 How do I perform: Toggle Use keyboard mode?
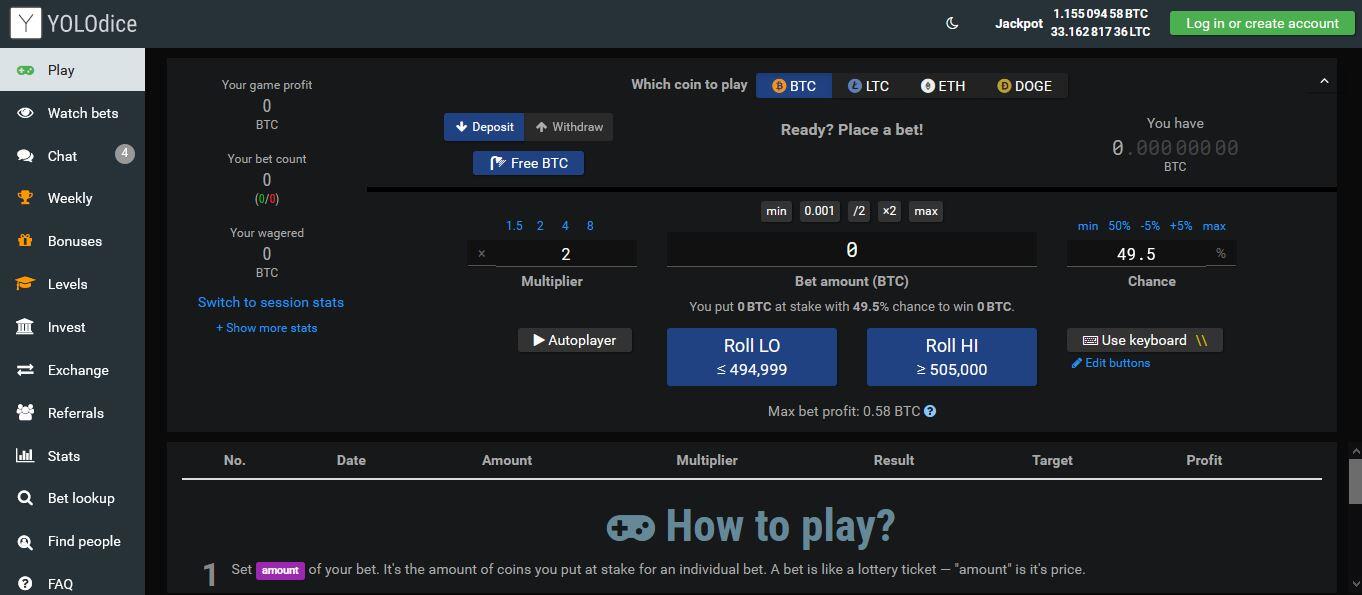[x=1145, y=340]
